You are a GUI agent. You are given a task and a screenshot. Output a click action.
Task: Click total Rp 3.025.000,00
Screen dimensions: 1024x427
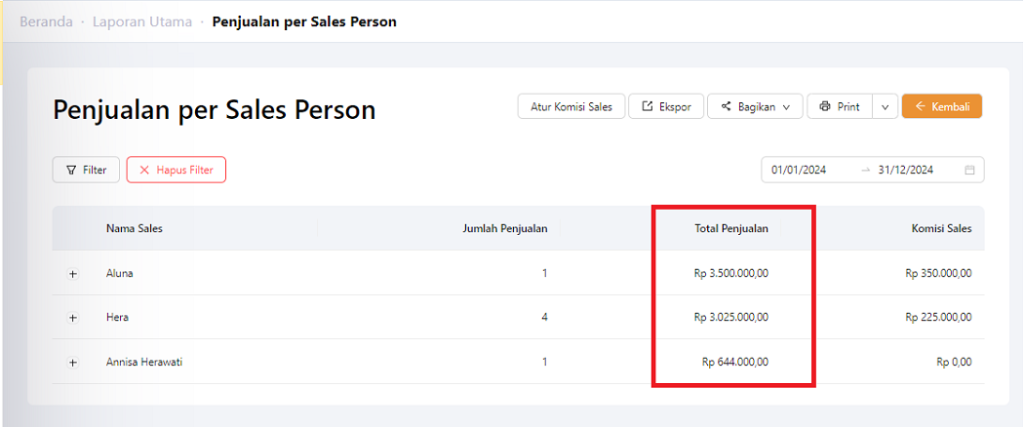coord(731,317)
